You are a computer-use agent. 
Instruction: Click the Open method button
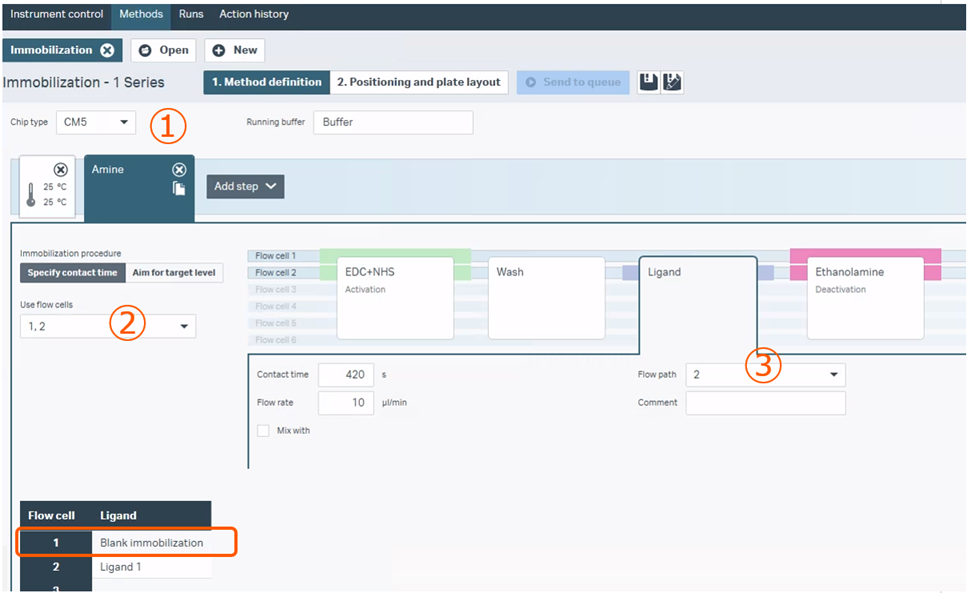point(163,50)
